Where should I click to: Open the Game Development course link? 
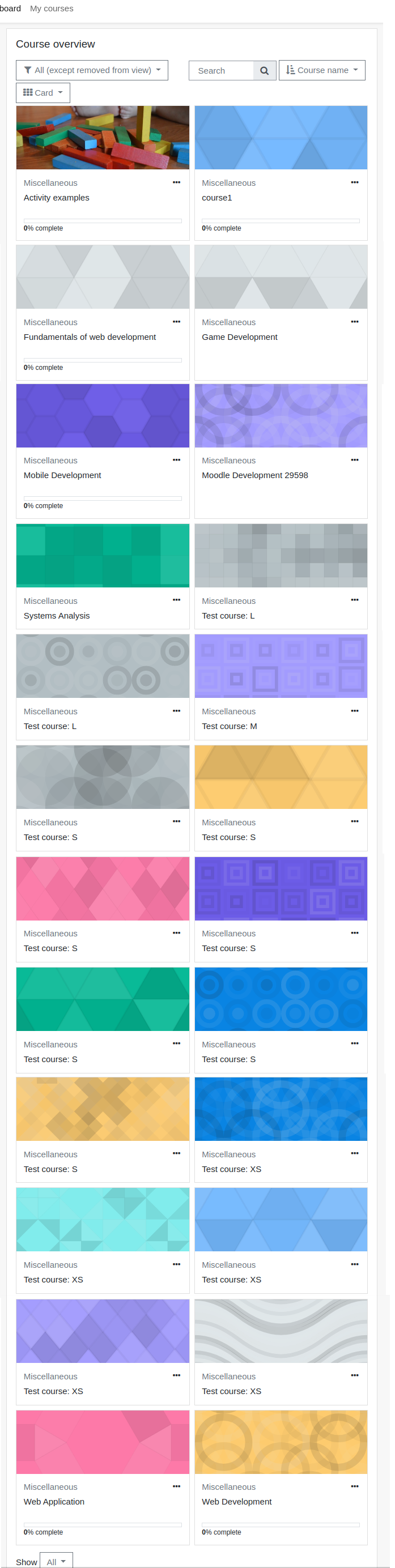click(240, 337)
